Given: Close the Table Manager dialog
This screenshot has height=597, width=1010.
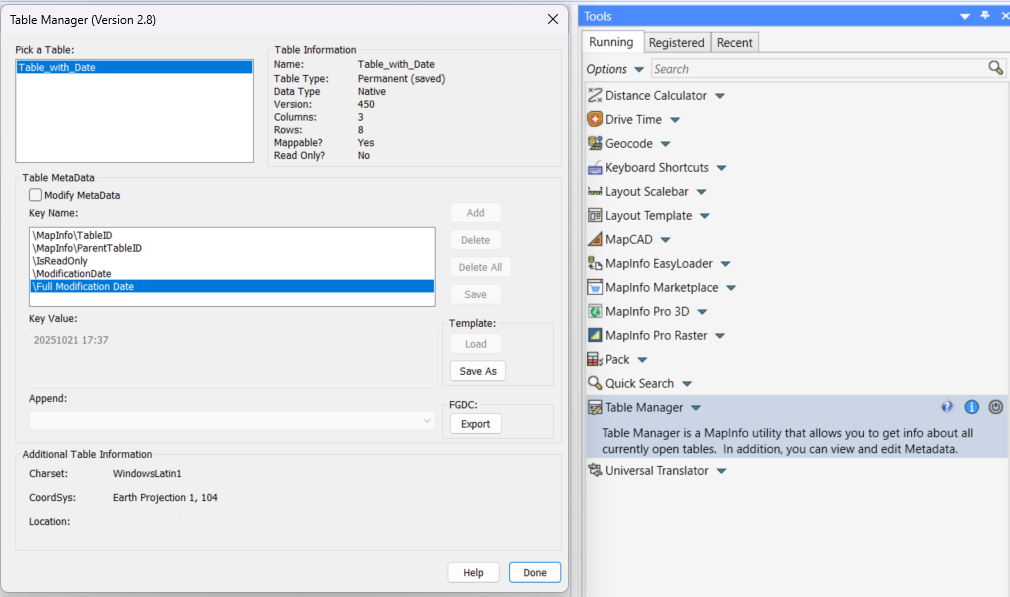Looking at the screenshot, I should [x=553, y=19].
